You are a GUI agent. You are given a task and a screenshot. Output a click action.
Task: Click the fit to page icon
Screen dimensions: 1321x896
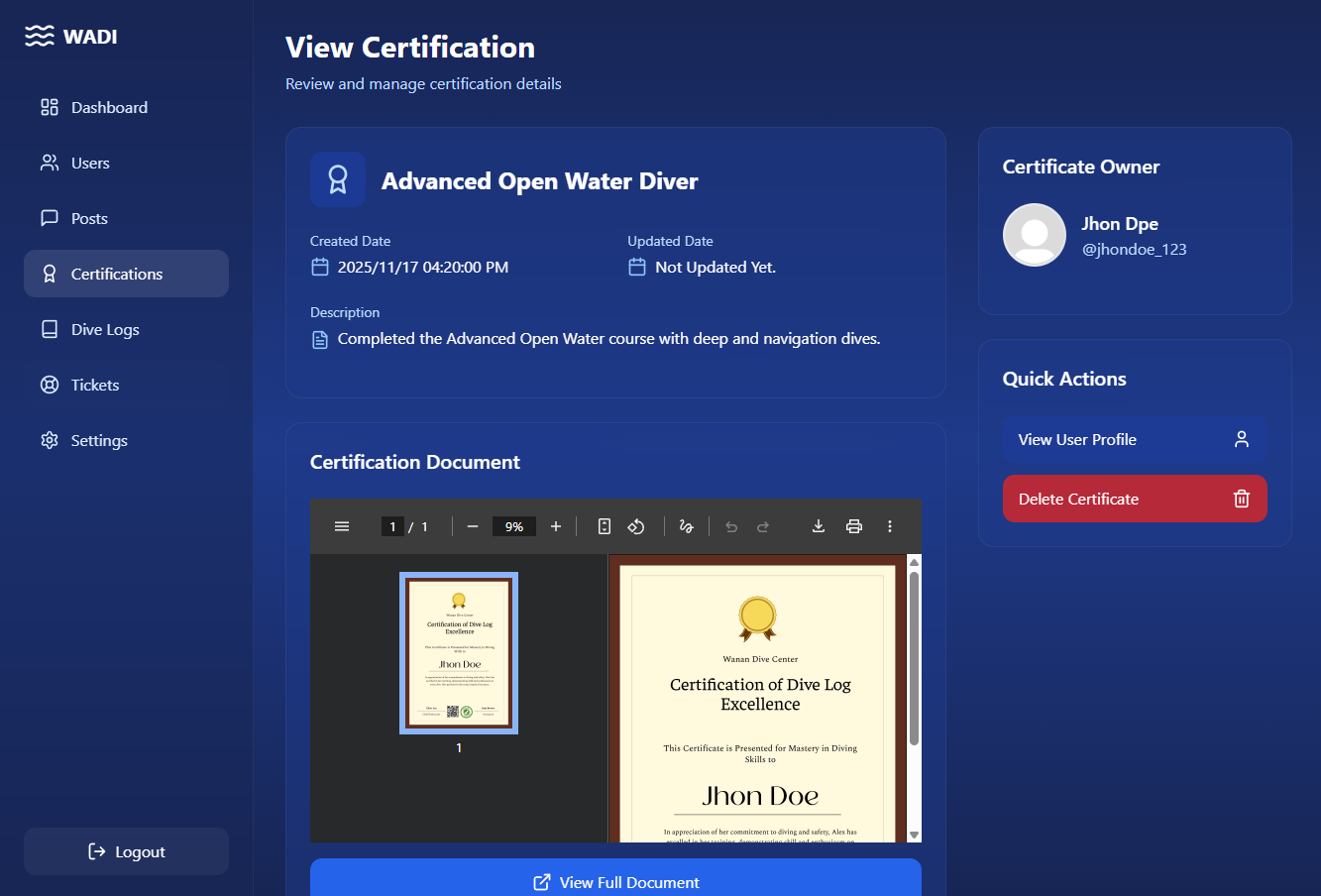click(605, 526)
